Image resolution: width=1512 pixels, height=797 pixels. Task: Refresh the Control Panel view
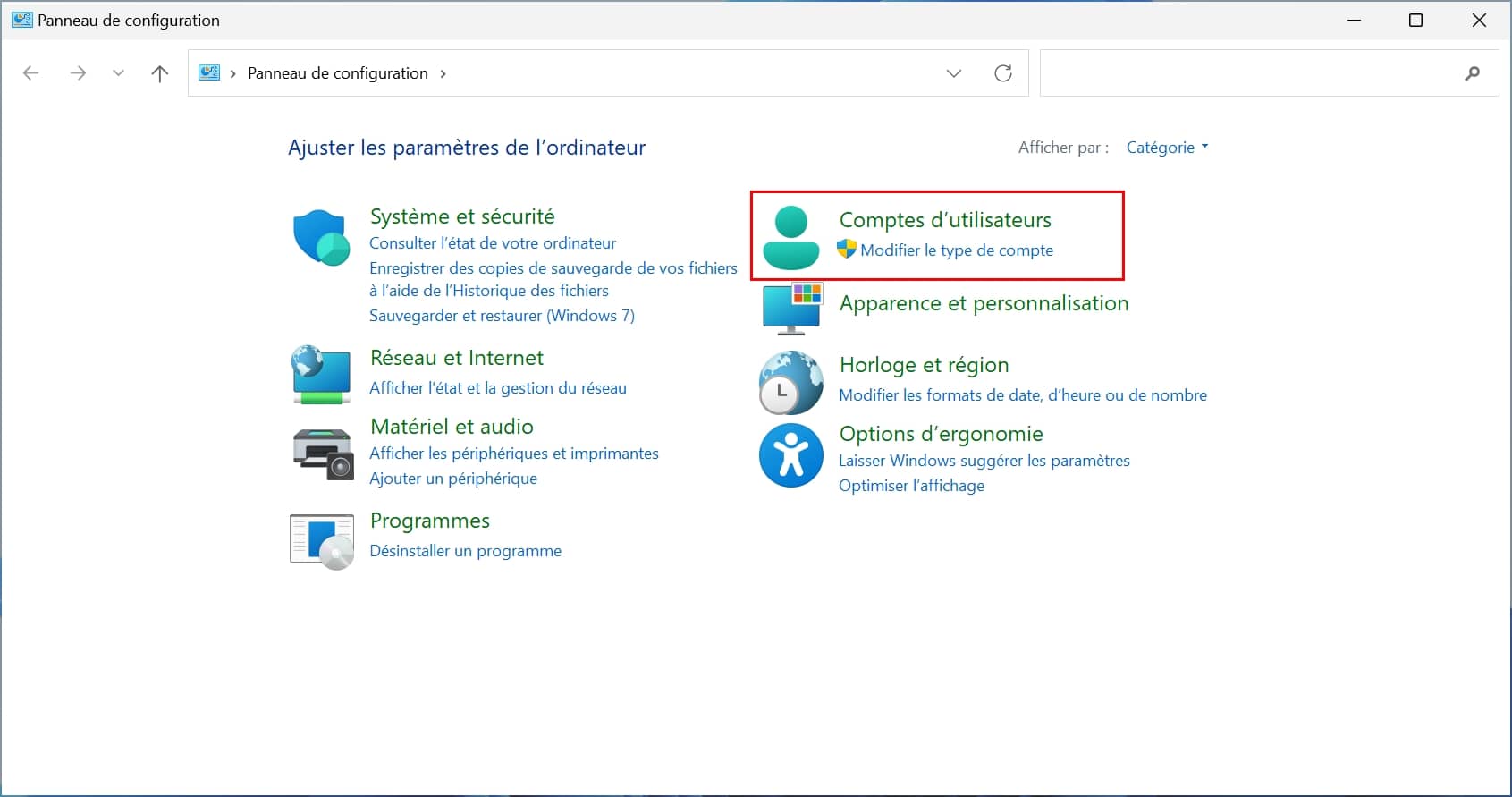[1003, 73]
